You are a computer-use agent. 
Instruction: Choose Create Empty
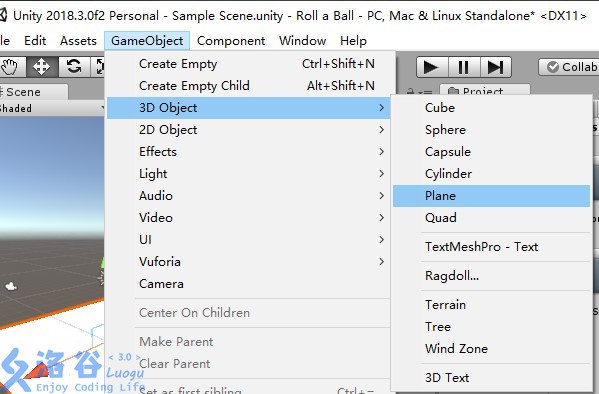248,64
